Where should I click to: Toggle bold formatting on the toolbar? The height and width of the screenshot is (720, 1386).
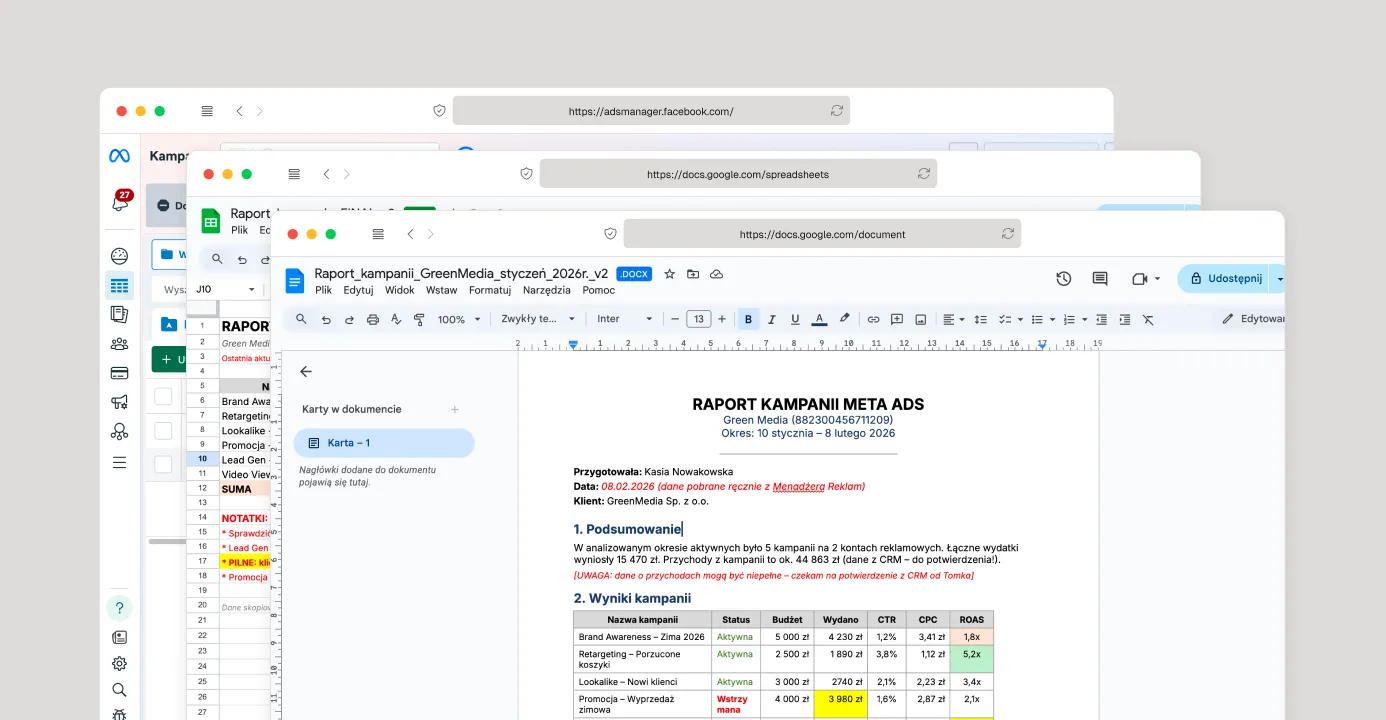(x=748, y=318)
